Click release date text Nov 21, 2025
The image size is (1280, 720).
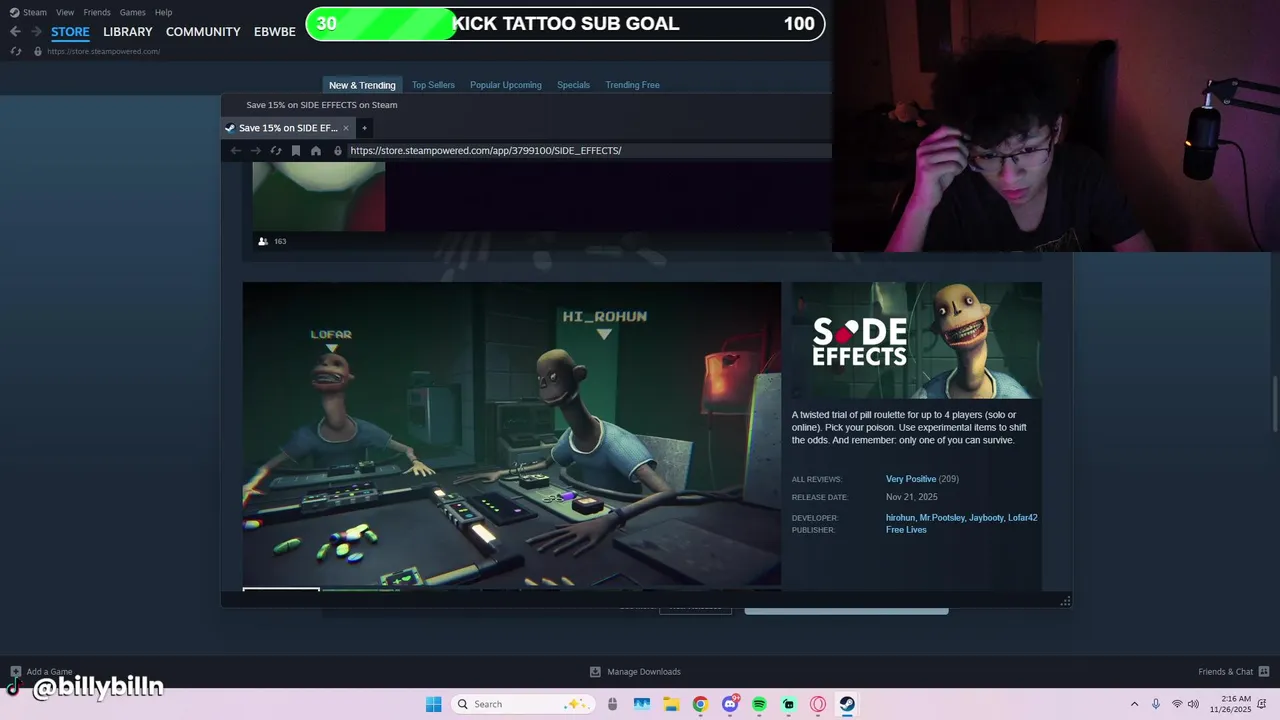click(912, 497)
